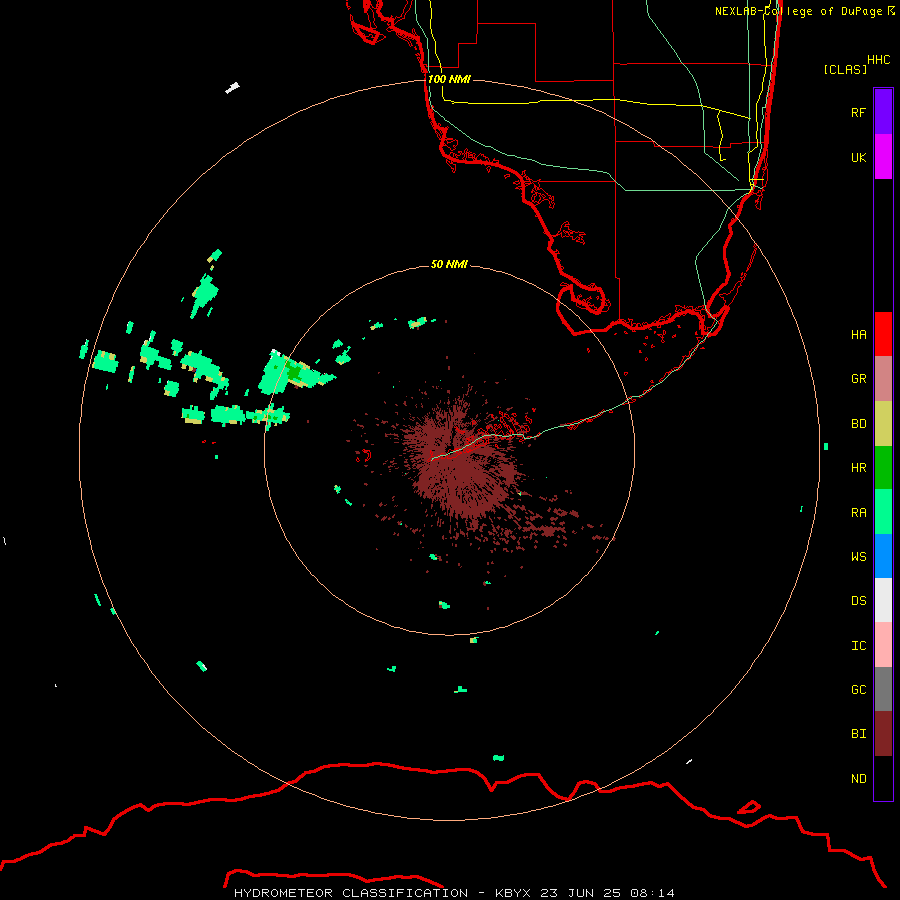The height and width of the screenshot is (900, 900).
Task: Click the RF legend label
Action: [858, 112]
